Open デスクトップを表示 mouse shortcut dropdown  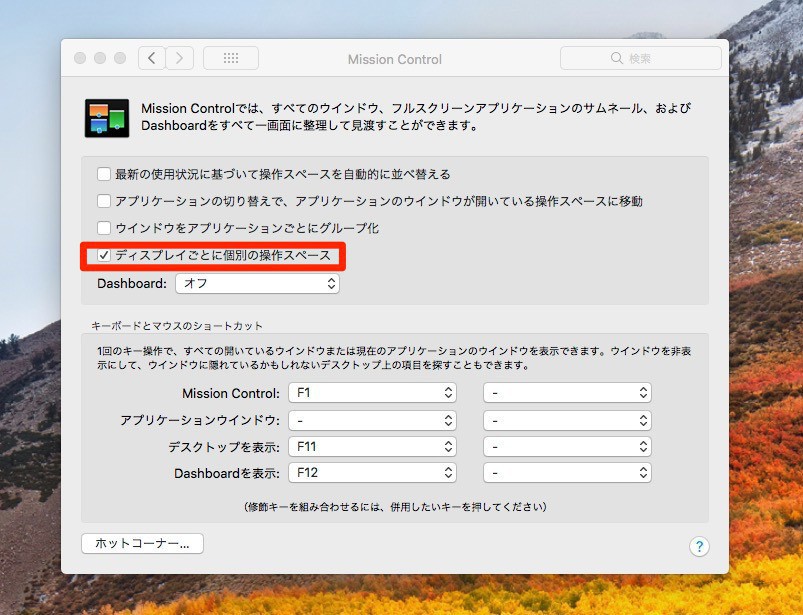[x=567, y=446]
